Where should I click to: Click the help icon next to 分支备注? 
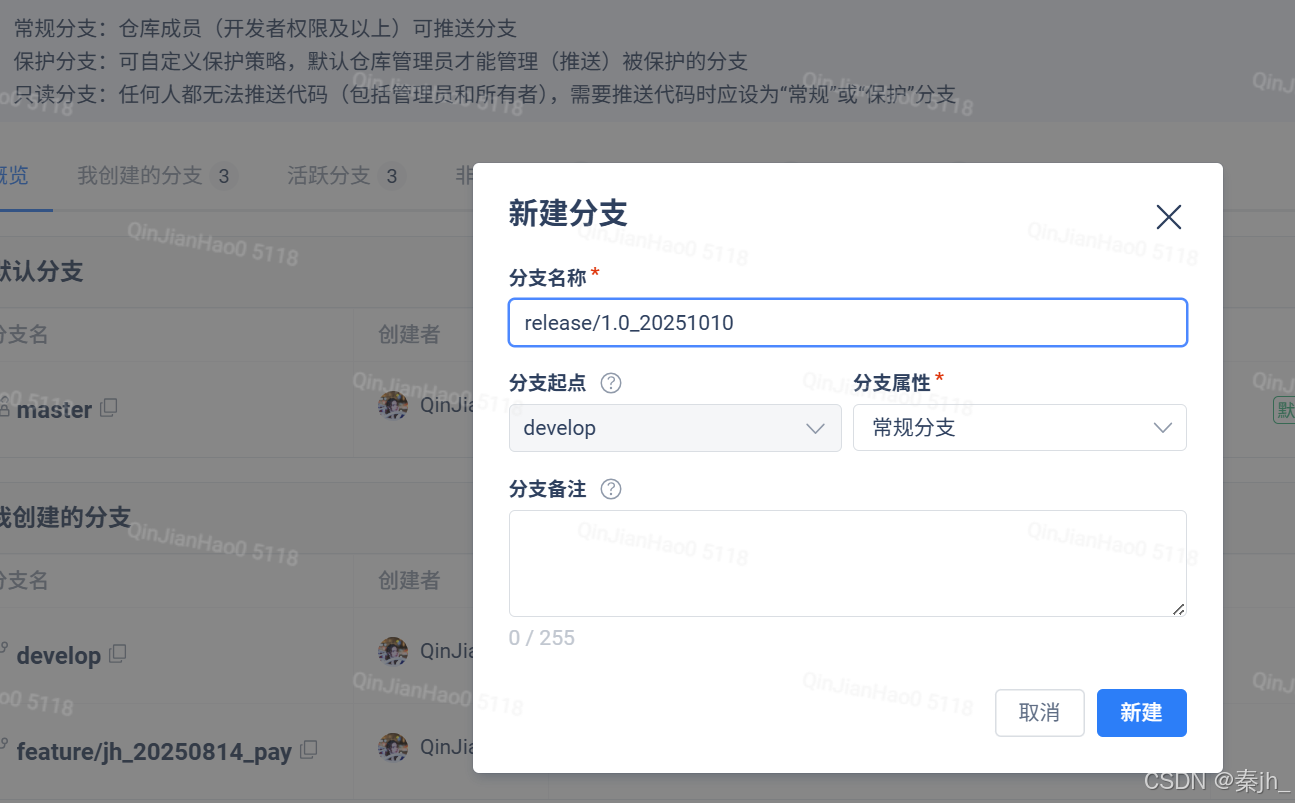pyautogui.click(x=610, y=489)
